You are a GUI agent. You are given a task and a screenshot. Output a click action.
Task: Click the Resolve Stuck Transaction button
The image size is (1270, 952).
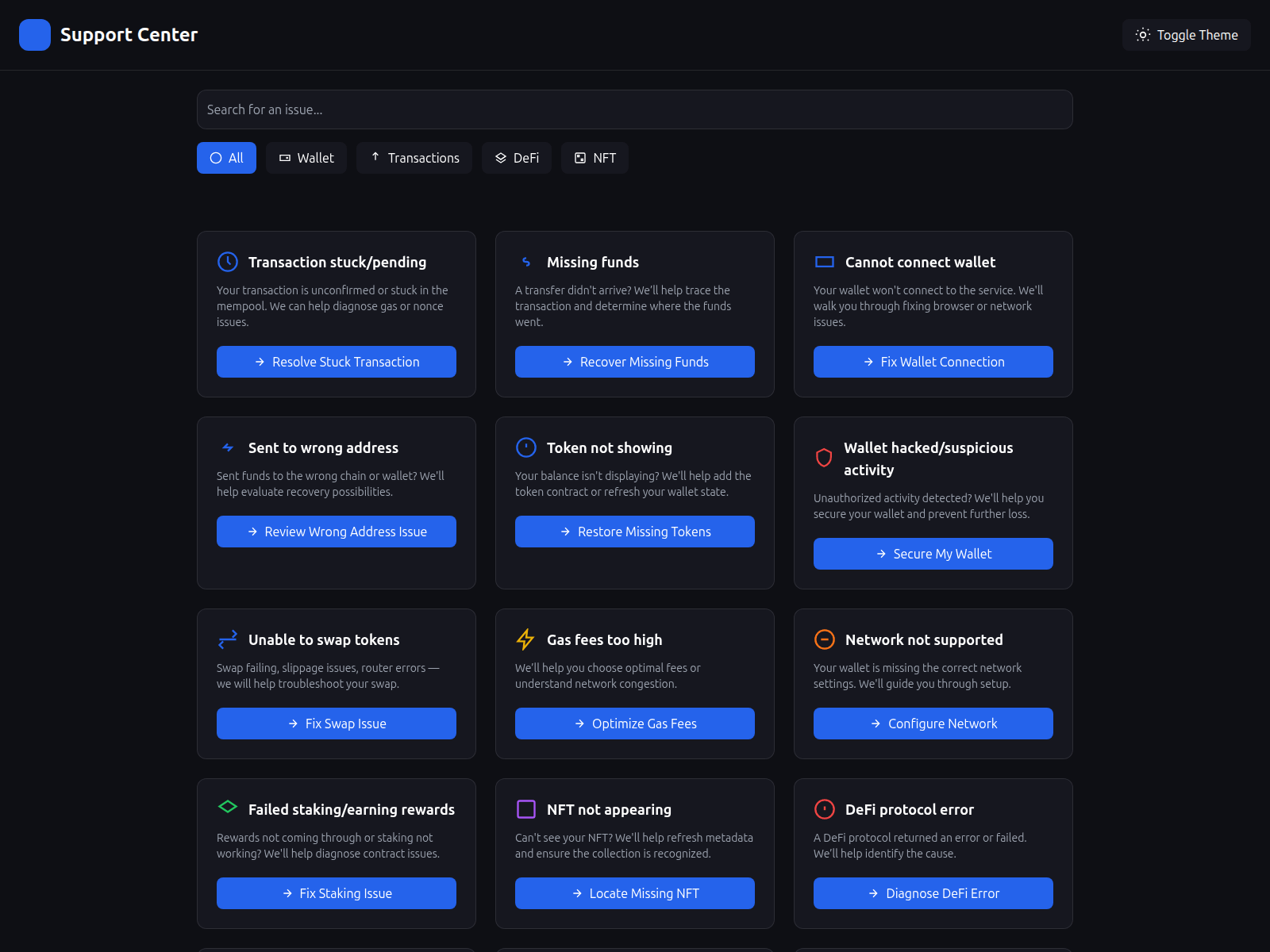click(336, 362)
